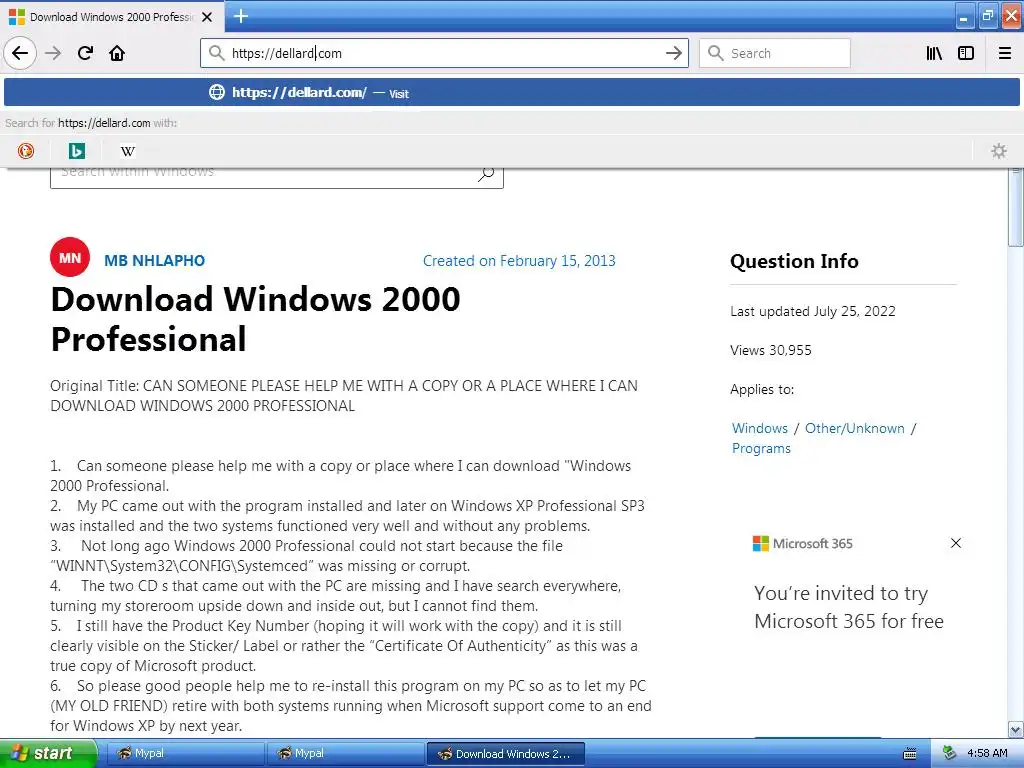Click into the URL address field

point(444,53)
